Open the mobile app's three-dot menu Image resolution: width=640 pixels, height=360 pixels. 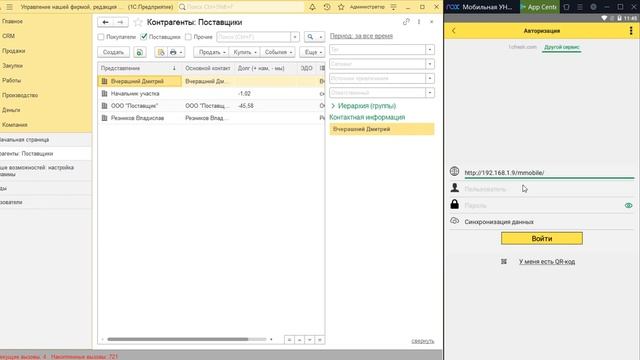point(631,31)
